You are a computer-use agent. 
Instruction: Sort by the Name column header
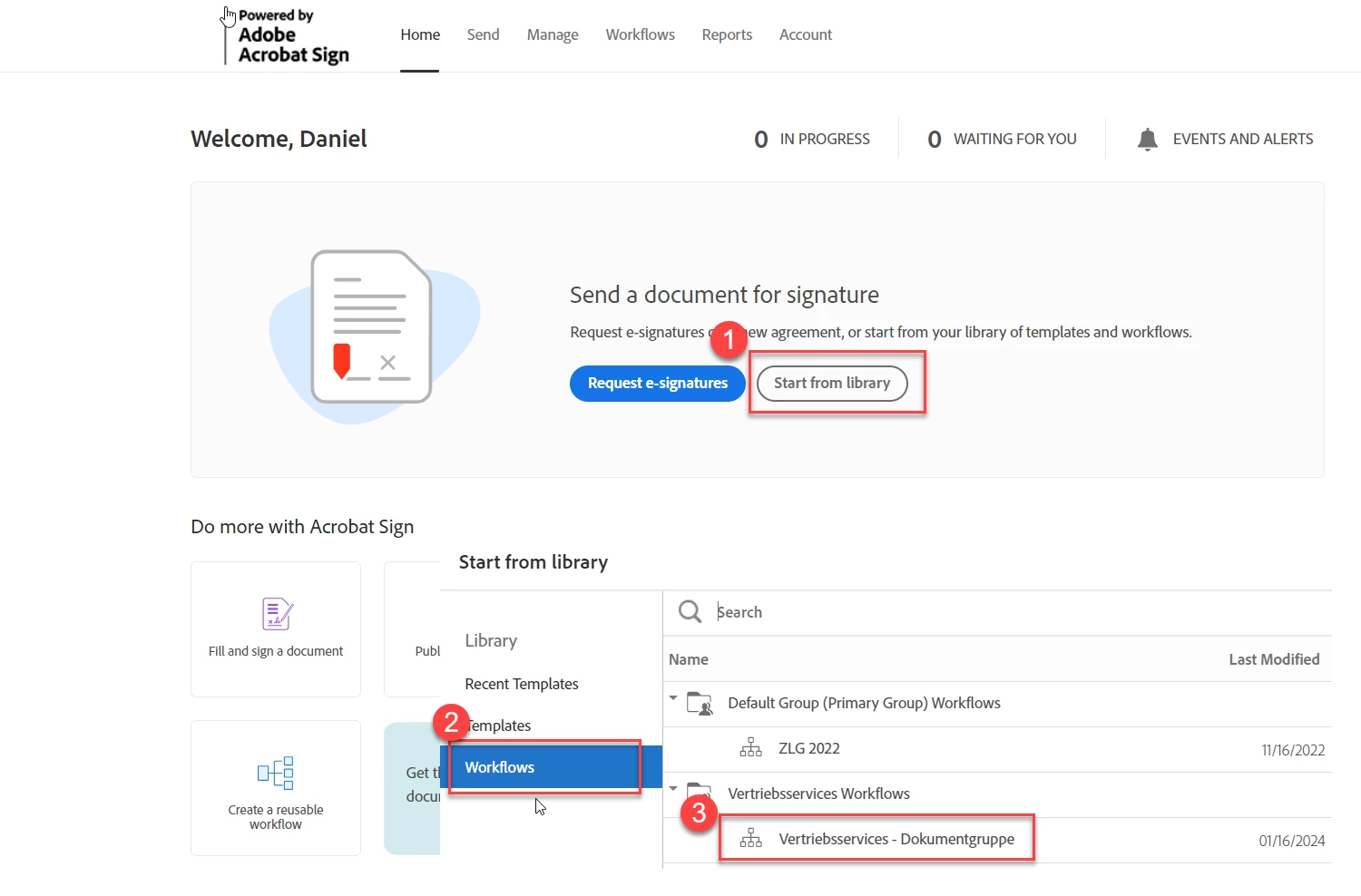(x=689, y=659)
